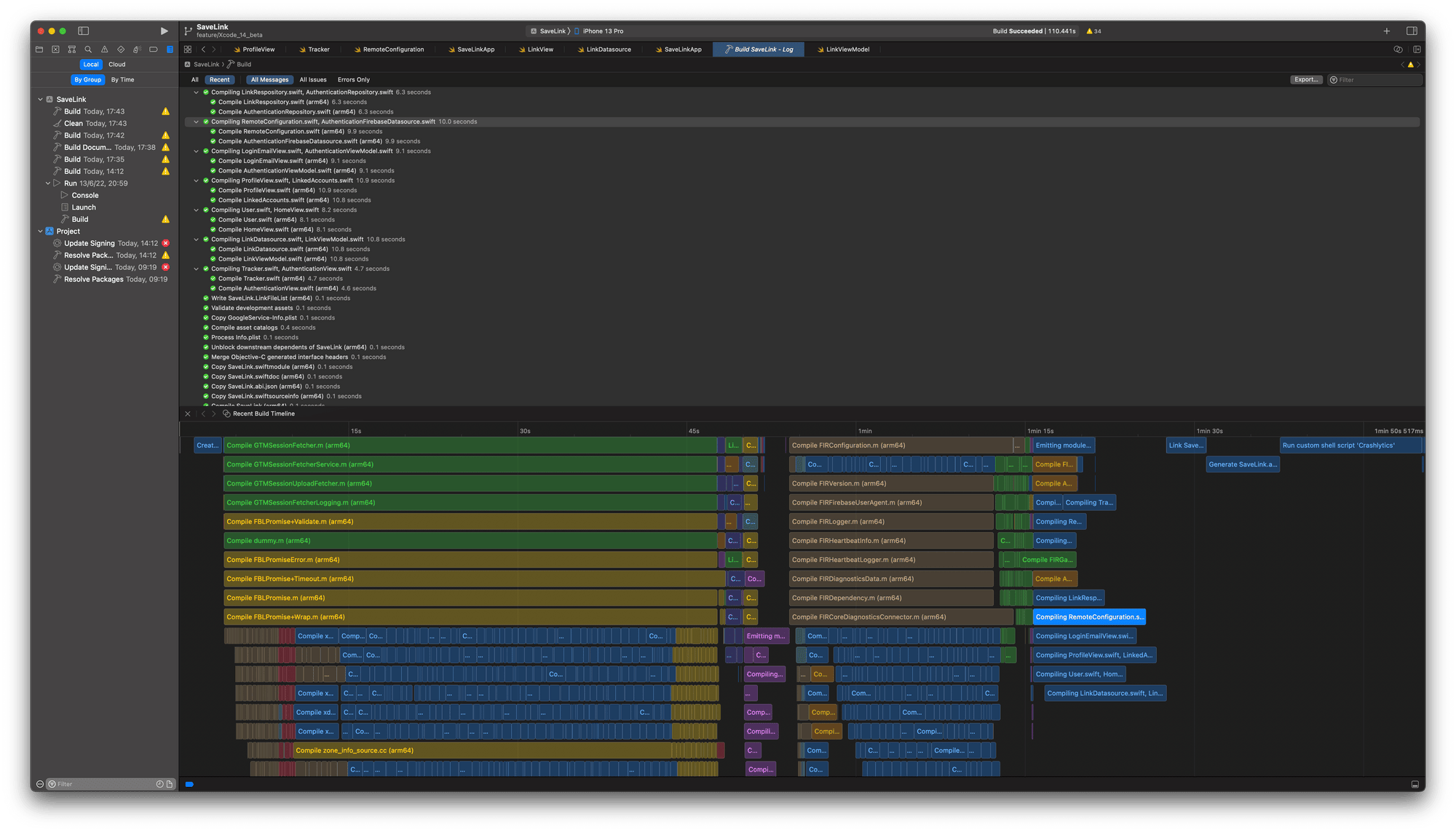Select the Run custom shell script 'Crashlytics' bar
This screenshot has height=832, width=1456.
pos(1350,445)
